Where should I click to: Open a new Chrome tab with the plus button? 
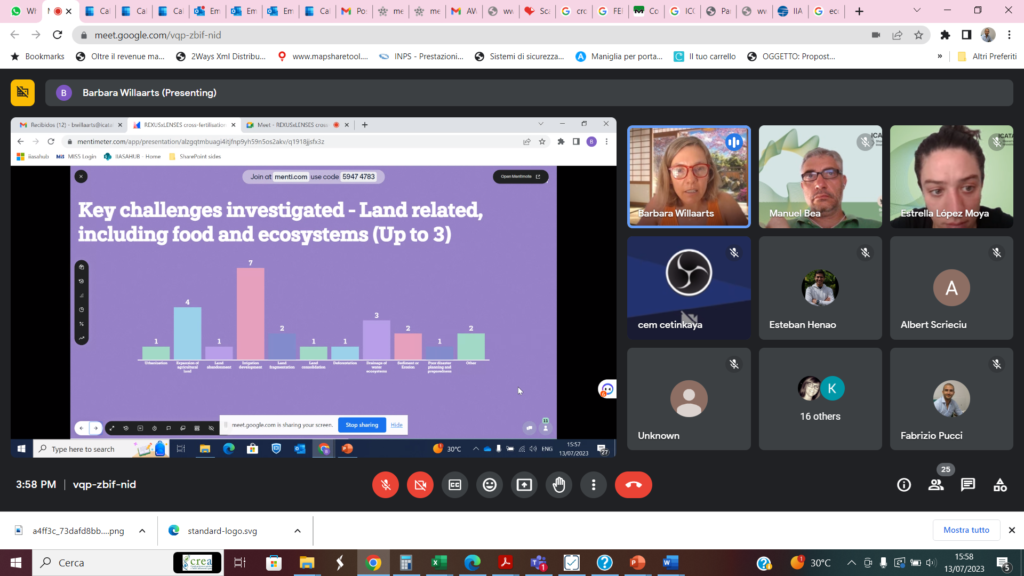pyautogui.click(x=859, y=11)
